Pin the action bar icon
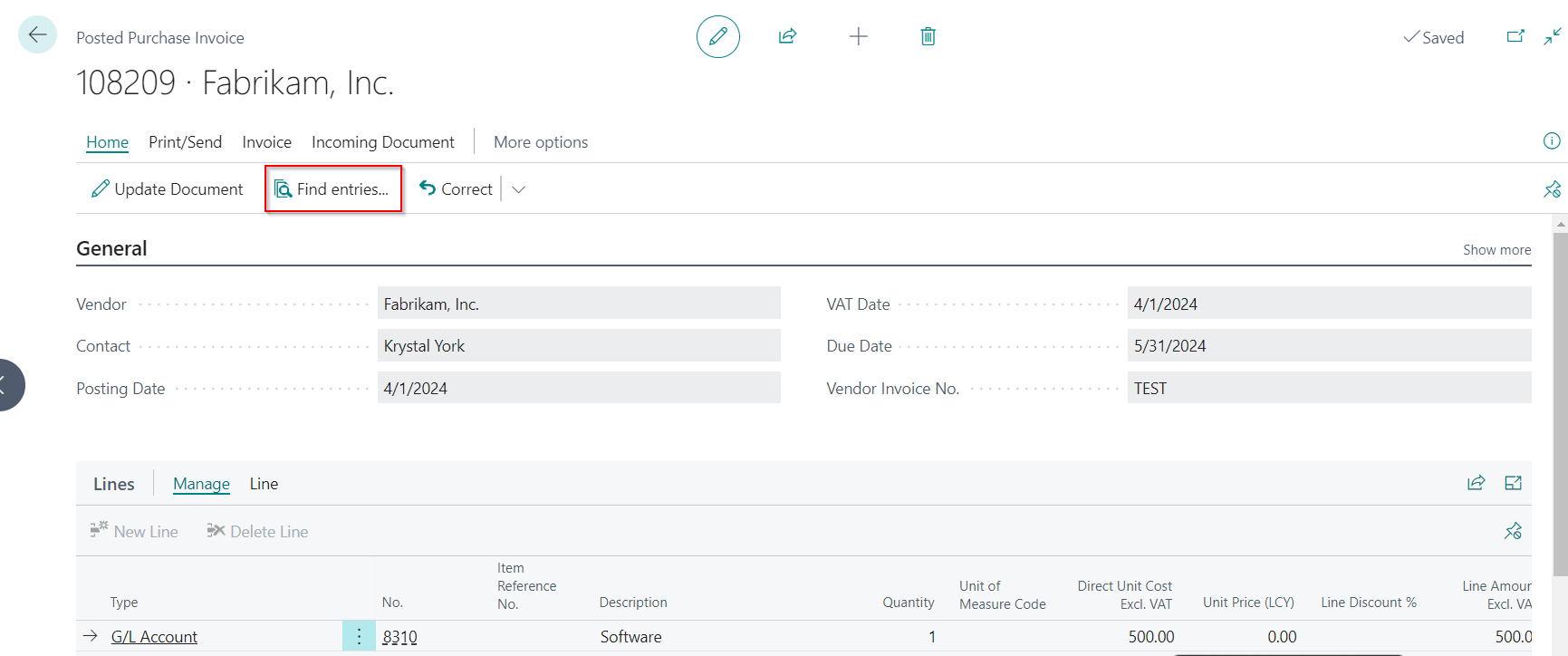The width and height of the screenshot is (1568, 656). pos(1552,188)
